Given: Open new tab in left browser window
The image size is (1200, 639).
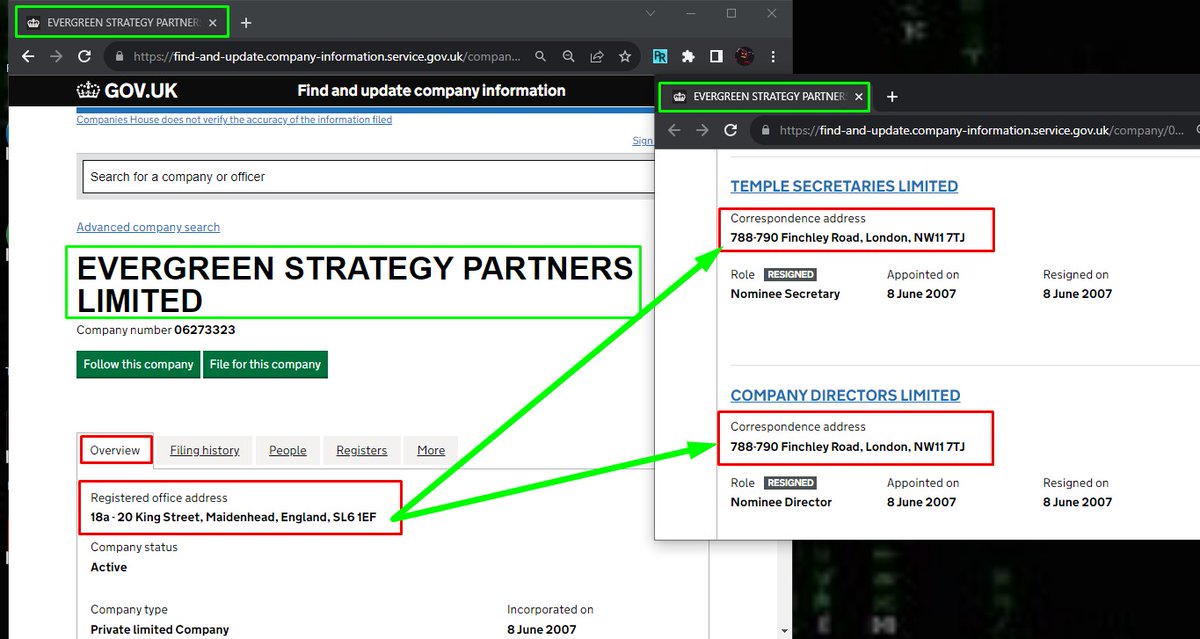Looking at the screenshot, I should (x=246, y=22).
